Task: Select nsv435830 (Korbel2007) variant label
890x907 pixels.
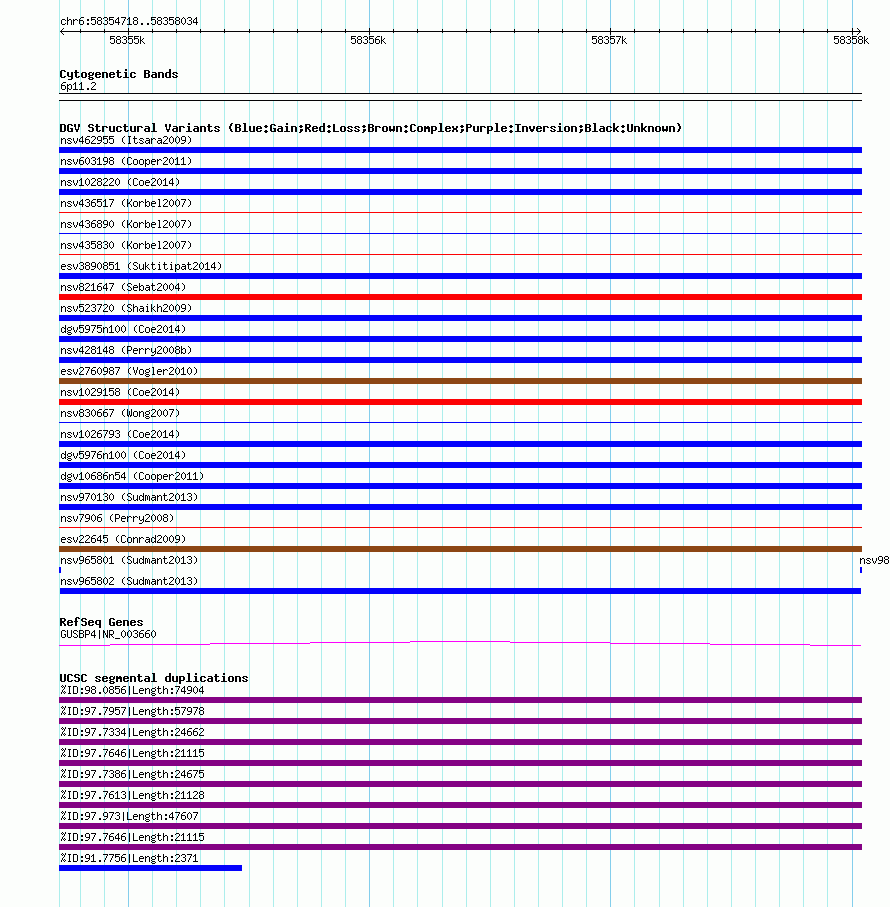Action: [126, 245]
